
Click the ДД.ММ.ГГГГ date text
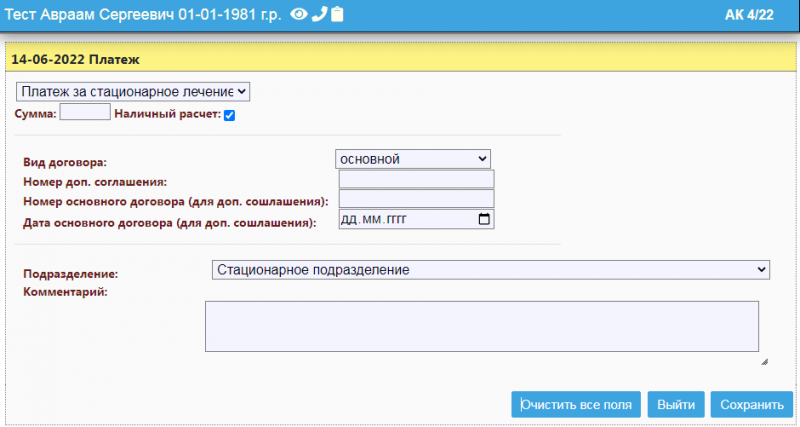[x=378, y=219]
